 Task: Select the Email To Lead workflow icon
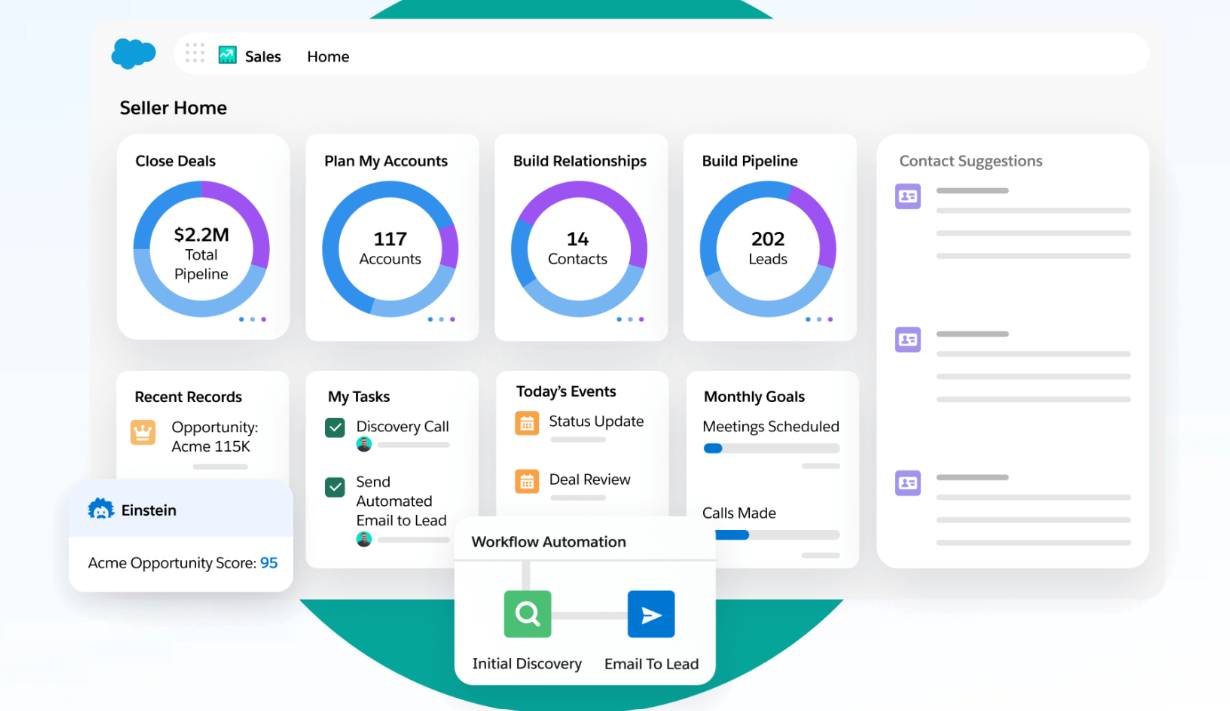[651, 614]
